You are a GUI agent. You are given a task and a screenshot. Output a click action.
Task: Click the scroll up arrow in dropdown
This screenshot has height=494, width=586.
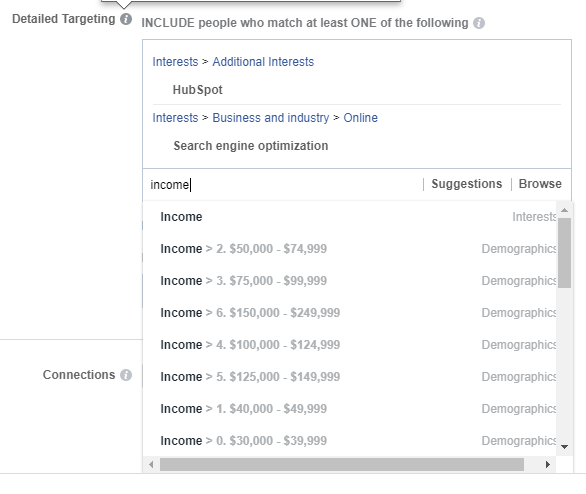[564, 210]
